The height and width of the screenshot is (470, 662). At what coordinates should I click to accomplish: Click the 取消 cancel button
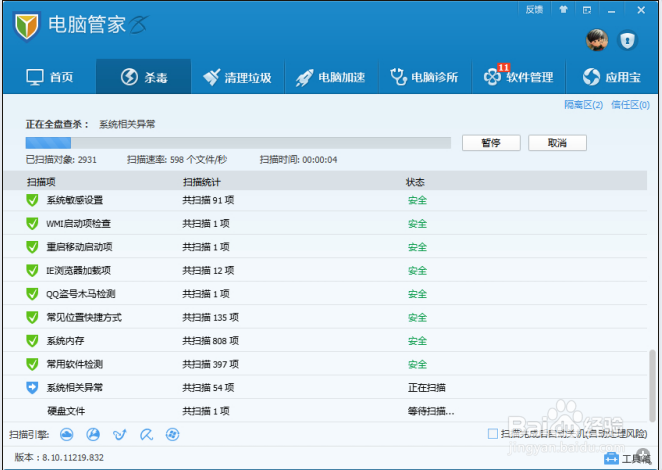557,143
